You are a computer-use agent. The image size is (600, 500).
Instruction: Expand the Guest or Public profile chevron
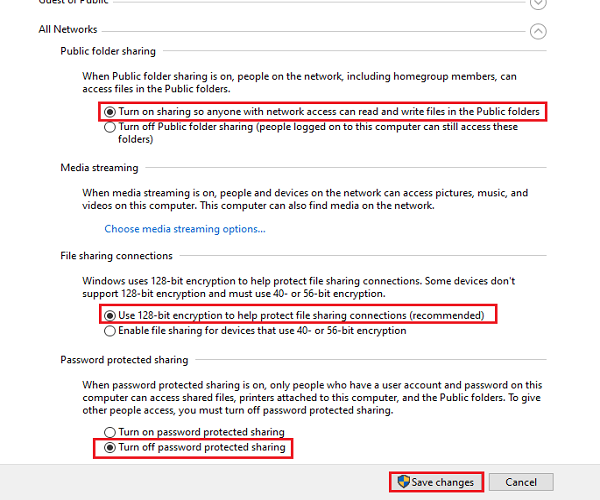coord(538,3)
